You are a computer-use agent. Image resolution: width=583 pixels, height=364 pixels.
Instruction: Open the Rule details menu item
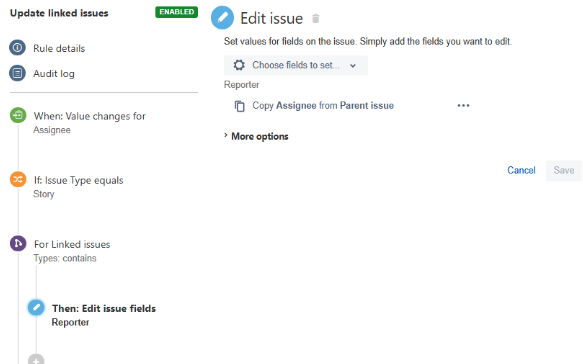pyautogui.click(x=59, y=48)
